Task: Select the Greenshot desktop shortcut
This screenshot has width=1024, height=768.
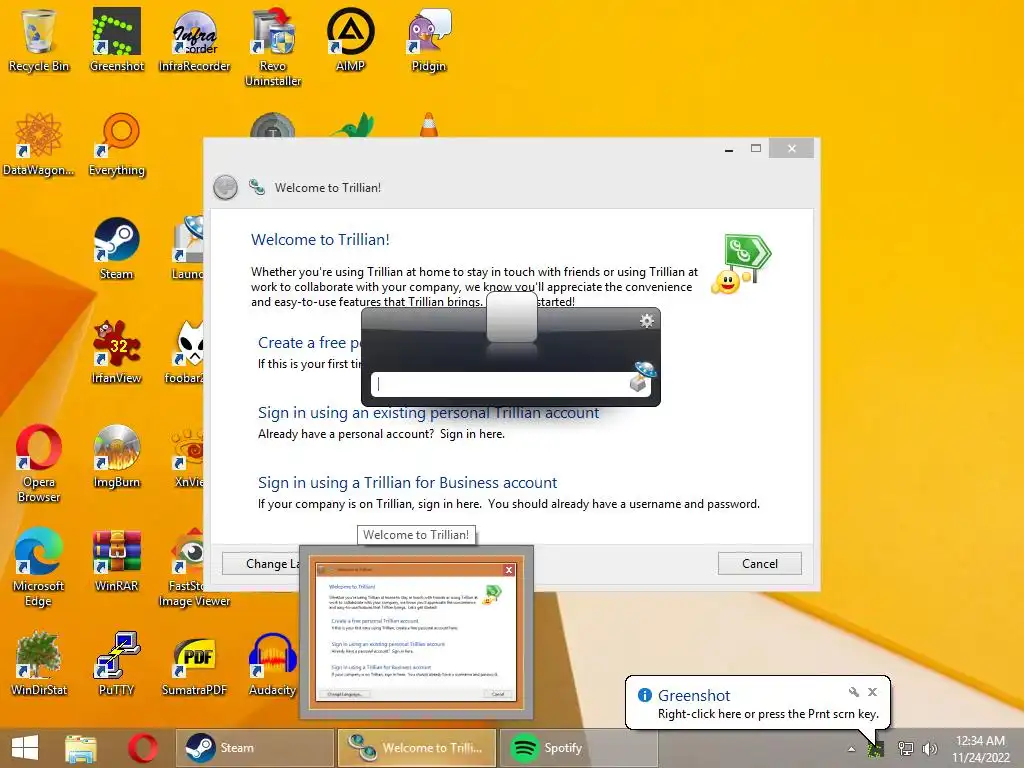Action: [x=117, y=40]
